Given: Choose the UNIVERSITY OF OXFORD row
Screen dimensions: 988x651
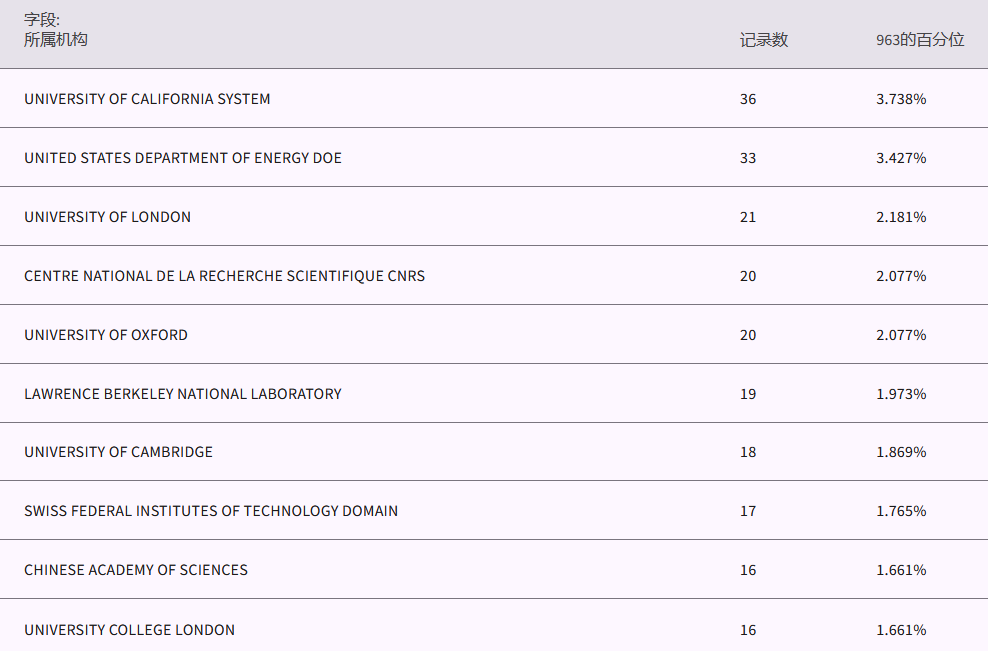Looking at the screenshot, I should point(106,335).
